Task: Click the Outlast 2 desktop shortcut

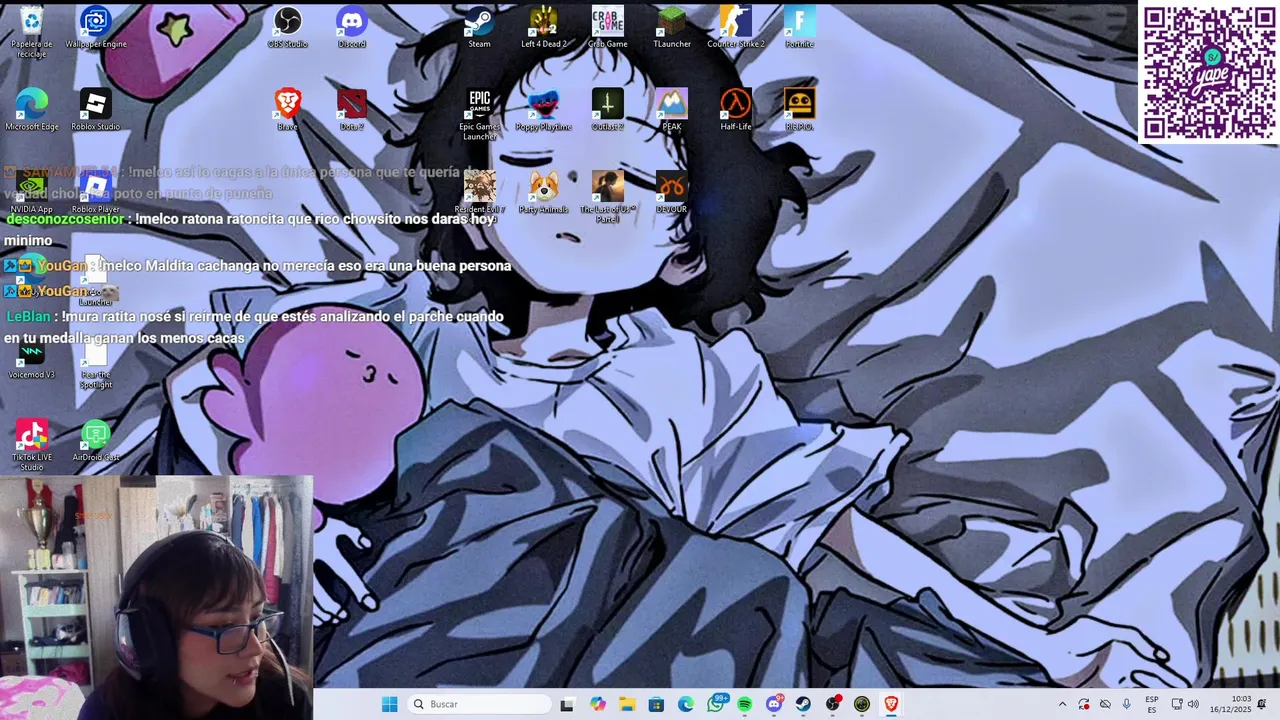Action: tap(608, 110)
